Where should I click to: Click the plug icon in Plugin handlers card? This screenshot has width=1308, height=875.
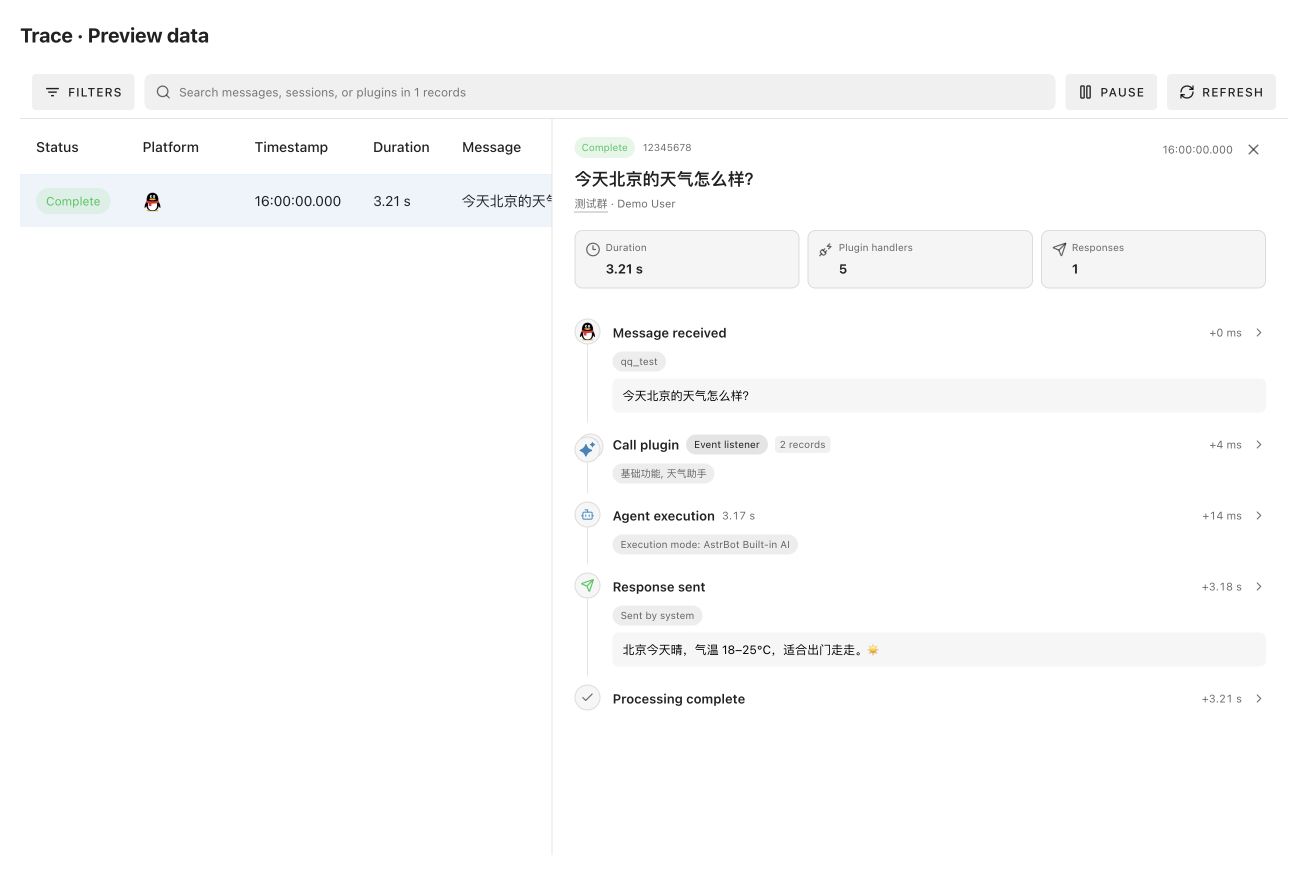click(x=826, y=249)
